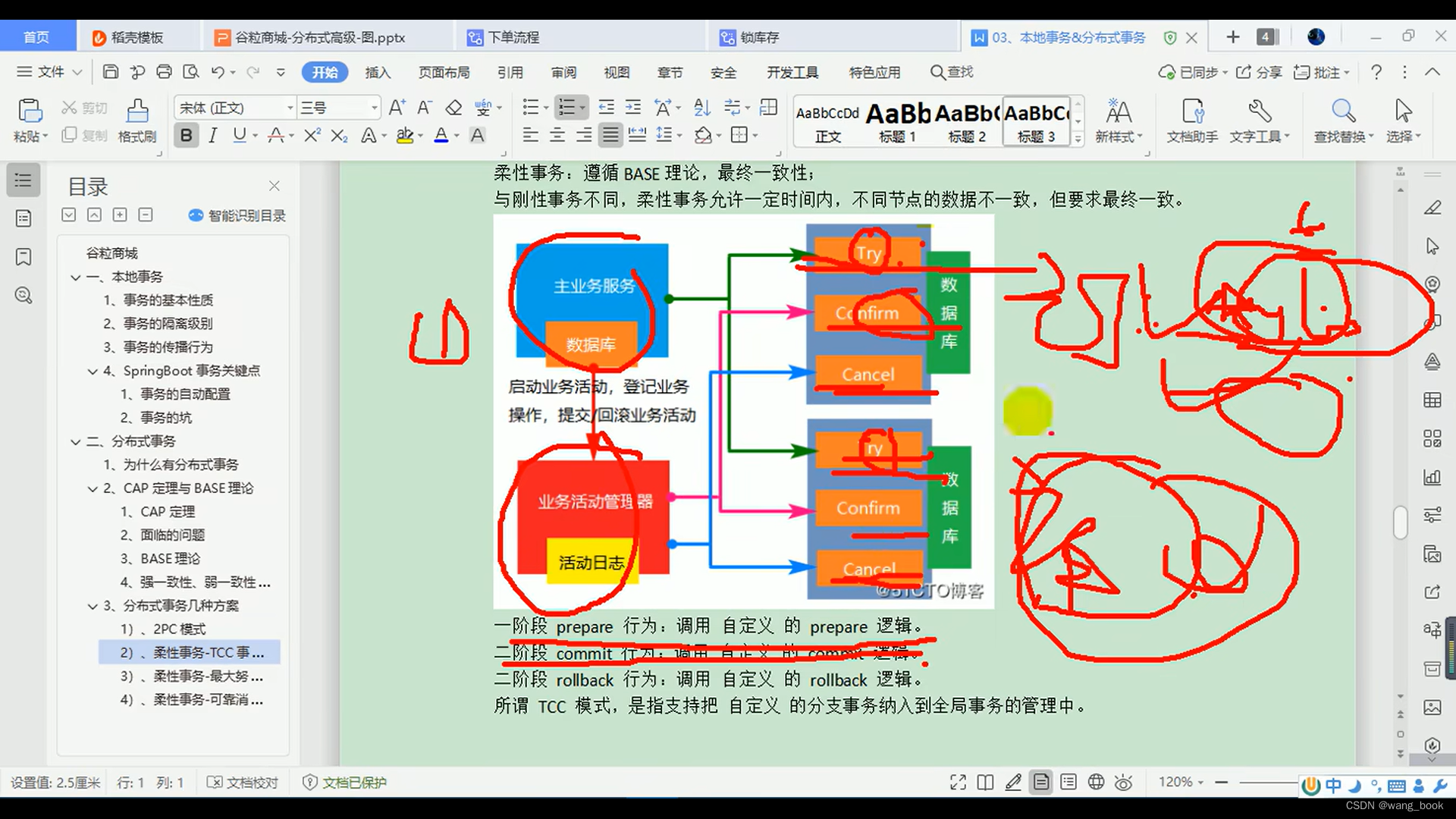
Task: Toggle Bold formatting
Action: click(x=186, y=136)
